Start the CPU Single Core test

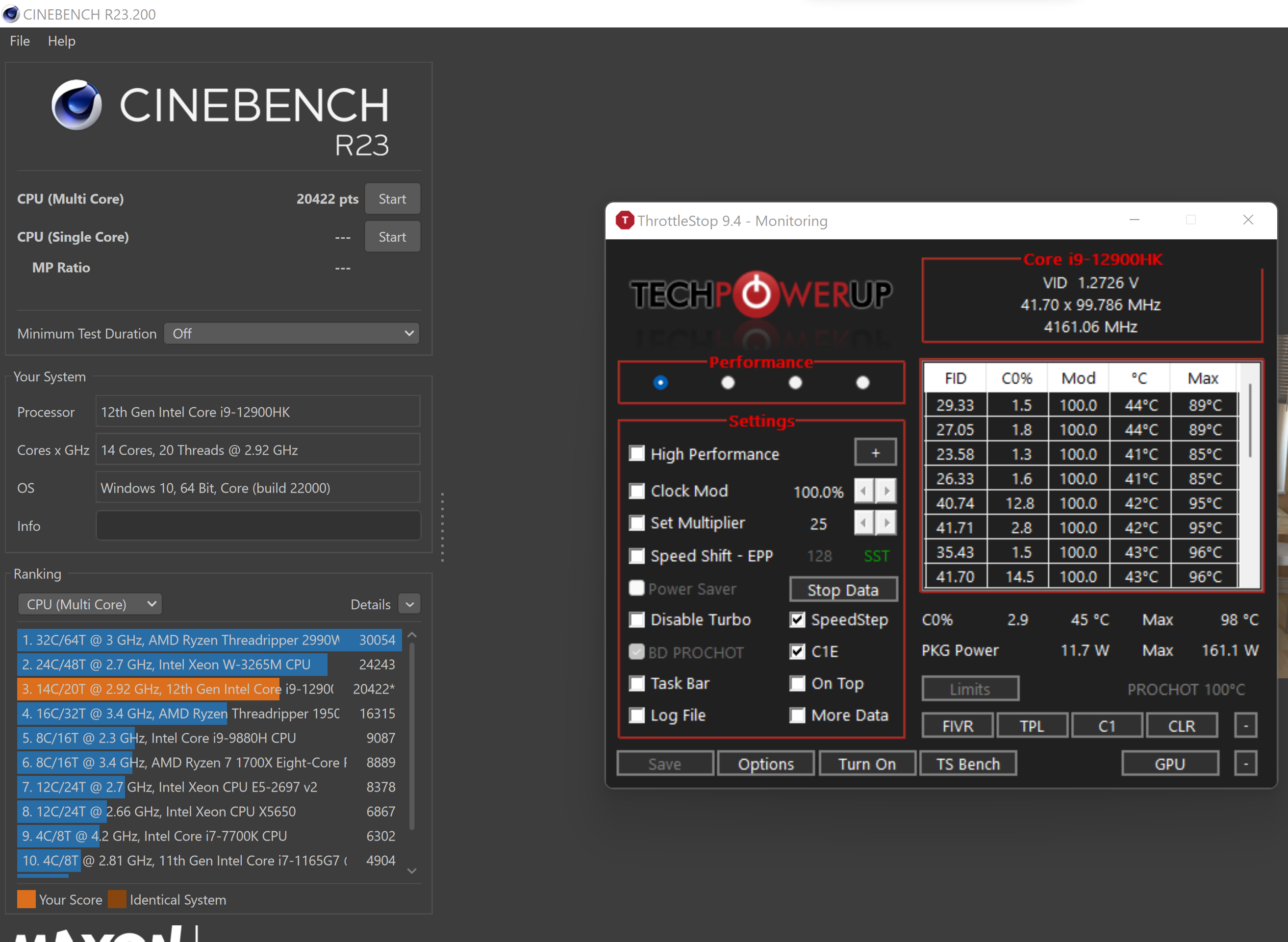click(x=392, y=237)
